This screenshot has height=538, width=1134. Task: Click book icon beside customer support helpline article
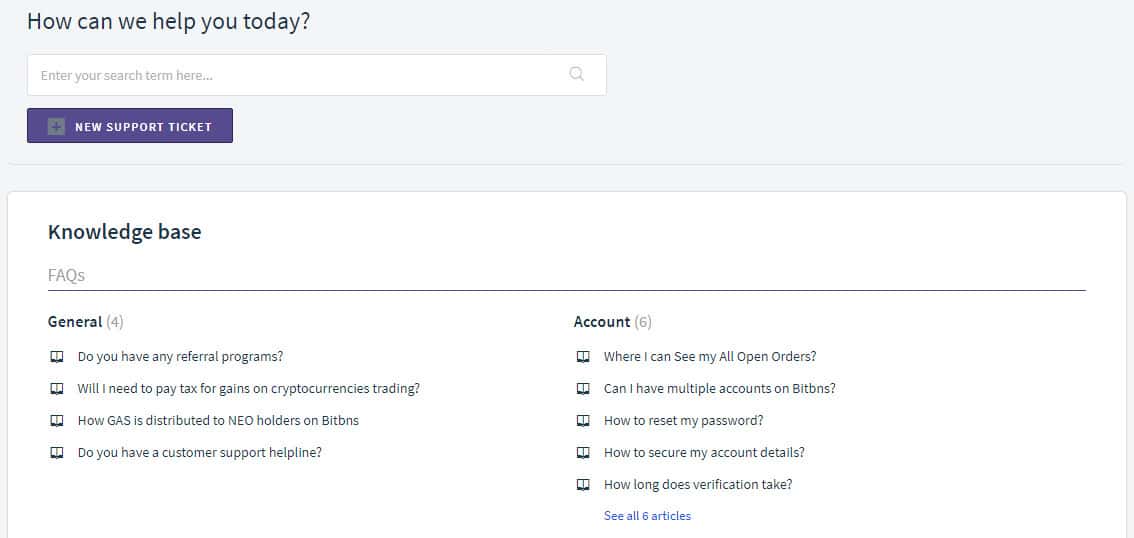pyautogui.click(x=57, y=453)
